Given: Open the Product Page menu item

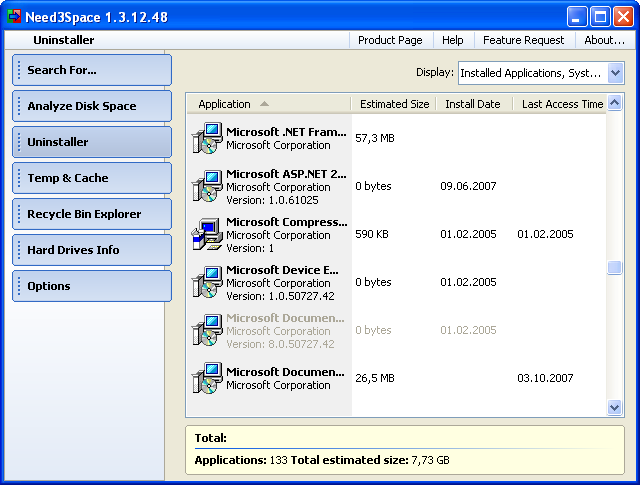Looking at the screenshot, I should coord(390,40).
